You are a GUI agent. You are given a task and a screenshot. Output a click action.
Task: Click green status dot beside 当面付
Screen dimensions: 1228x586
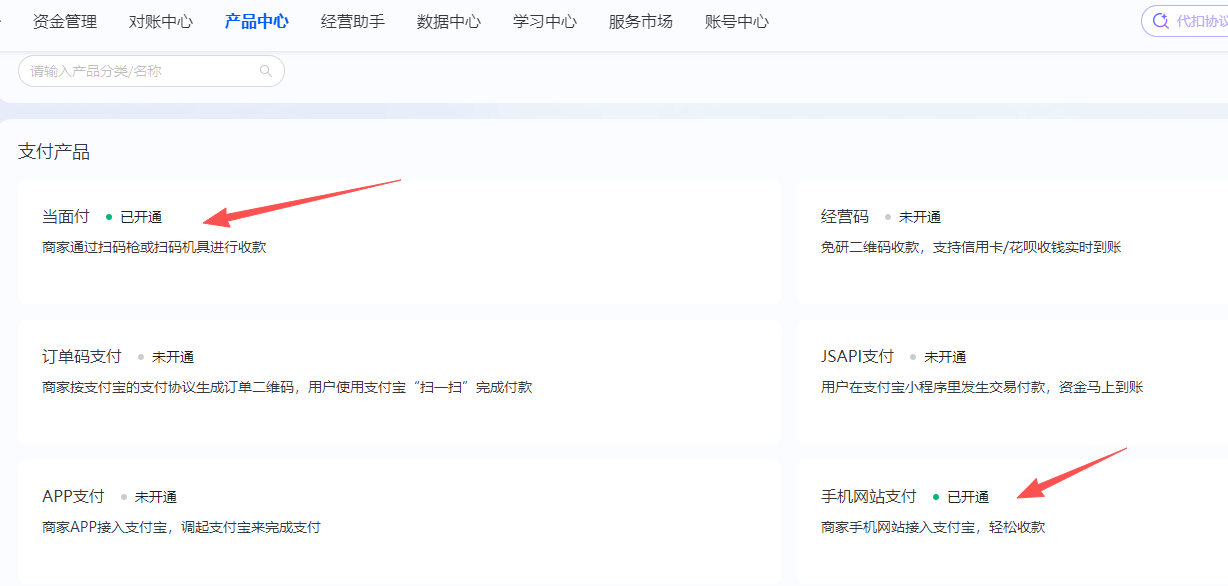tap(109, 217)
